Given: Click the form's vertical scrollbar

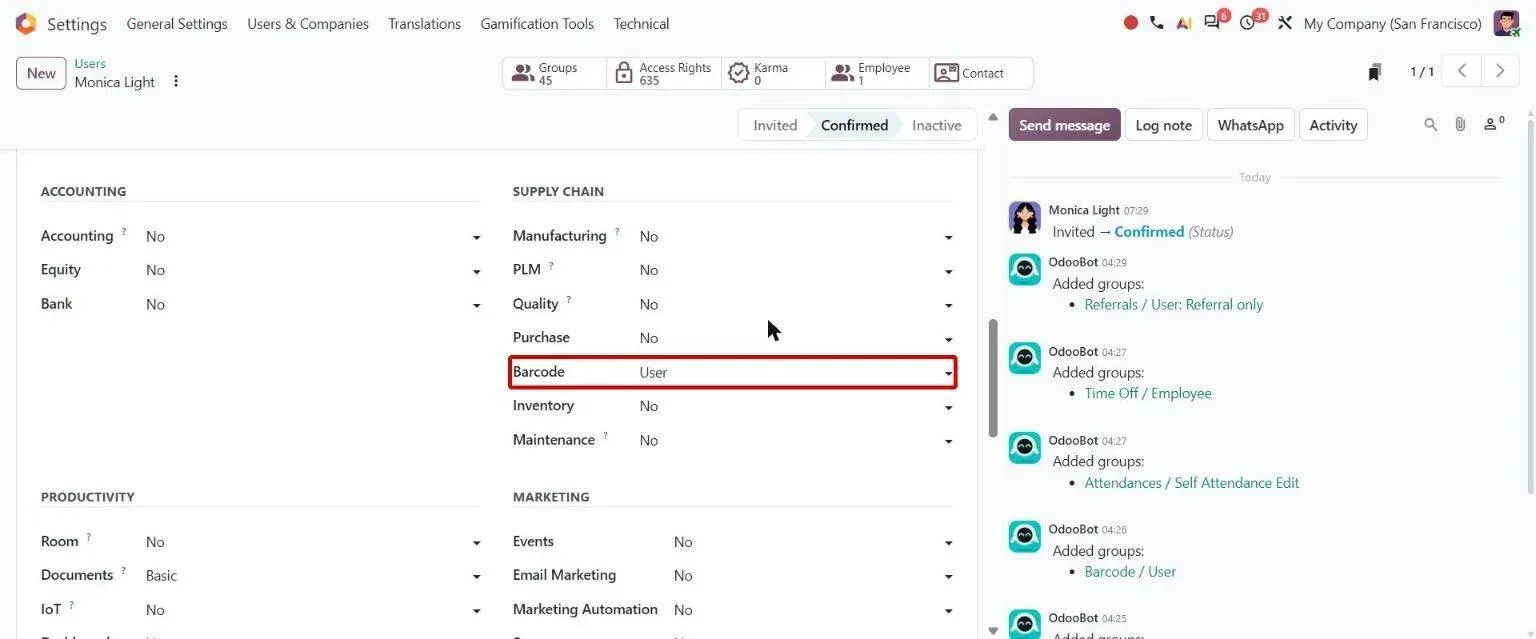Looking at the screenshot, I should 992,377.
